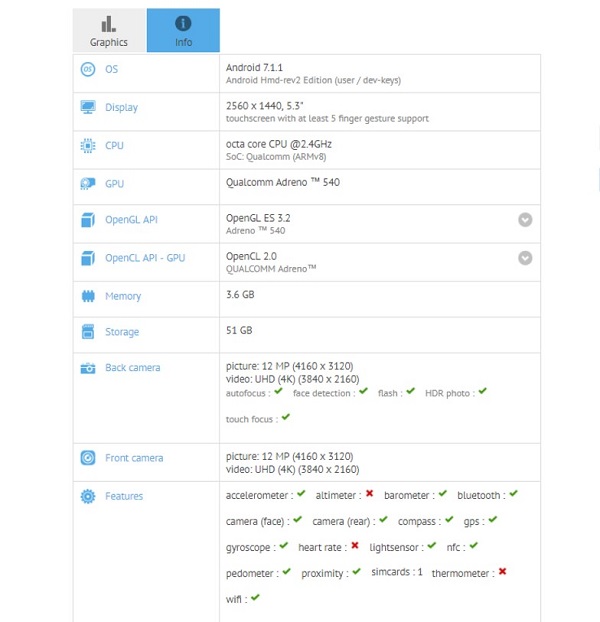This screenshot has height=622, width=600.
Task: Click the '3.6 GB' memory value
Action: 240,295
